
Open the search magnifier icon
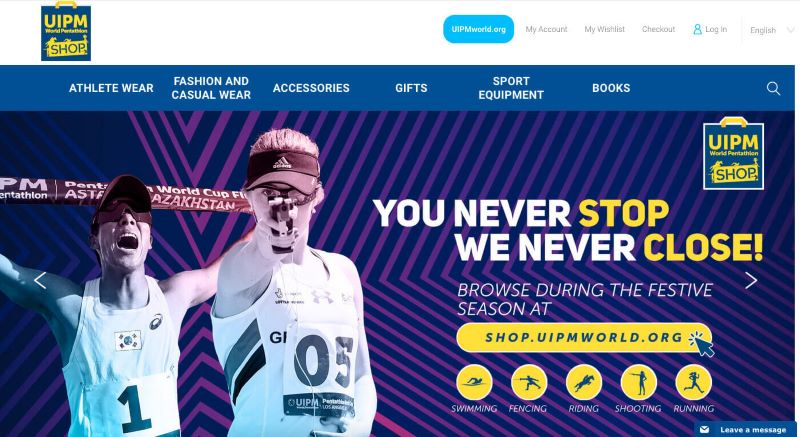773,88
